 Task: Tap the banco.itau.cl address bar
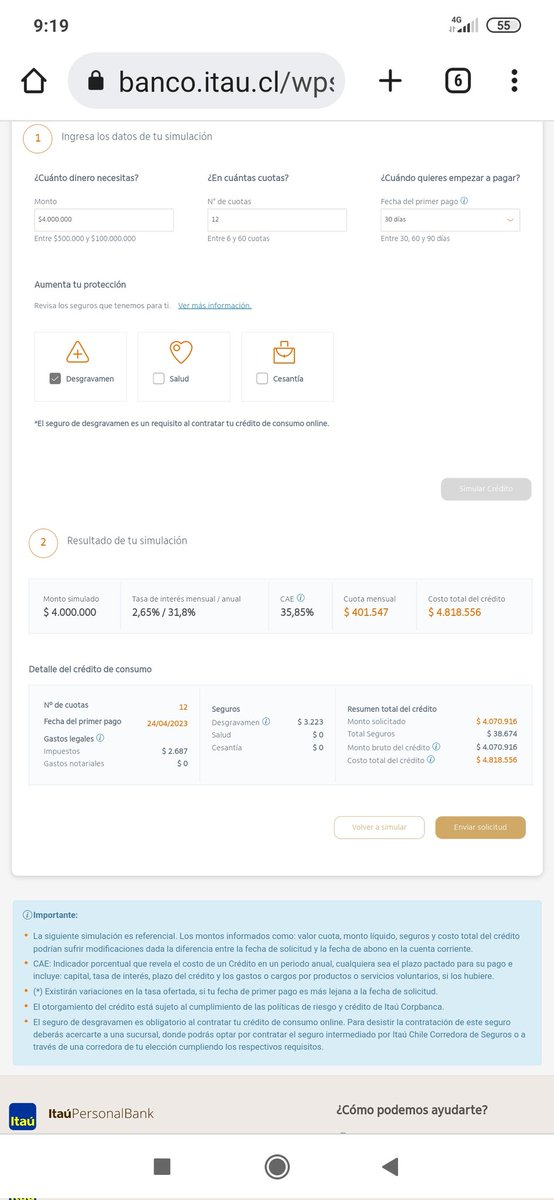point(206,81)
